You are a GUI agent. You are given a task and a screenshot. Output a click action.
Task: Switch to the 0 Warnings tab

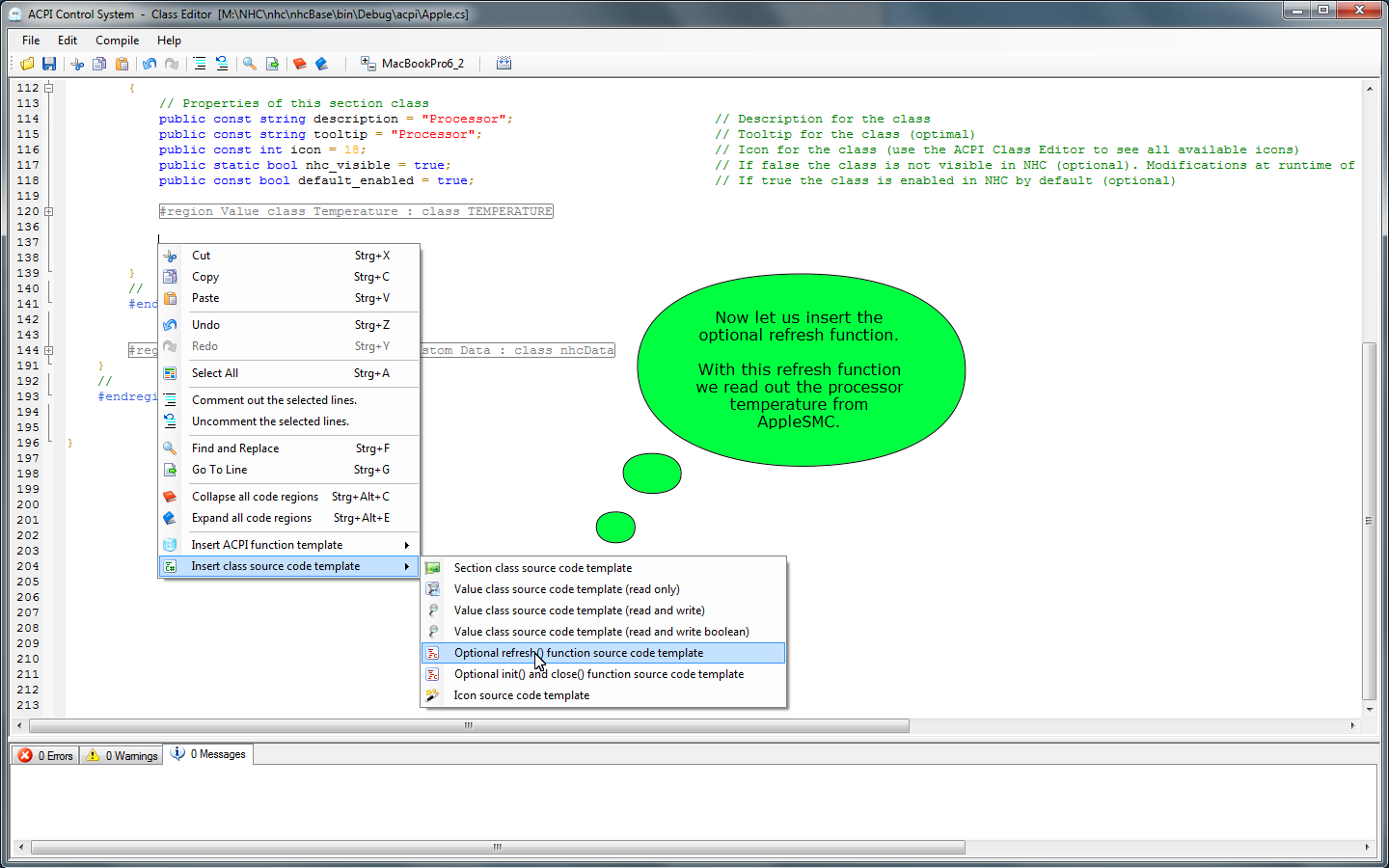pos(122,755)
